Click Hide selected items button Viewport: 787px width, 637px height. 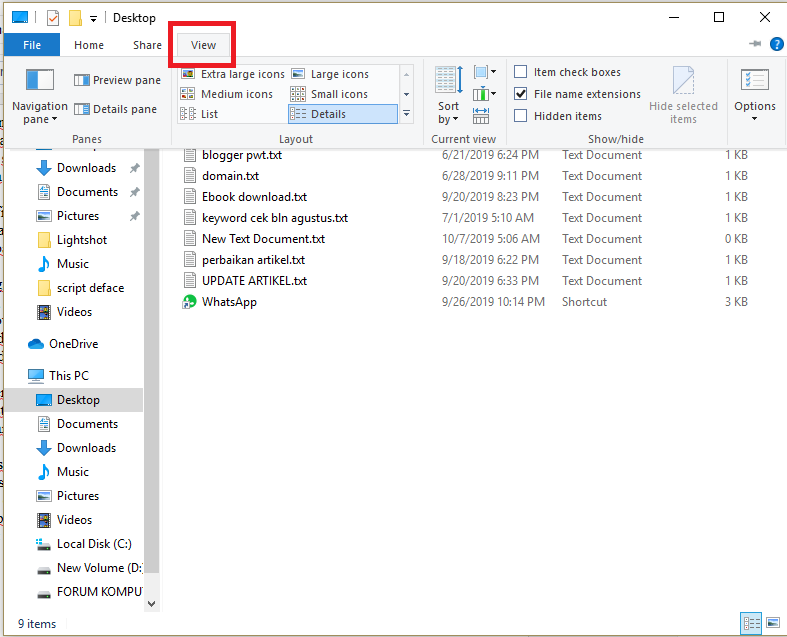(683, 95)
